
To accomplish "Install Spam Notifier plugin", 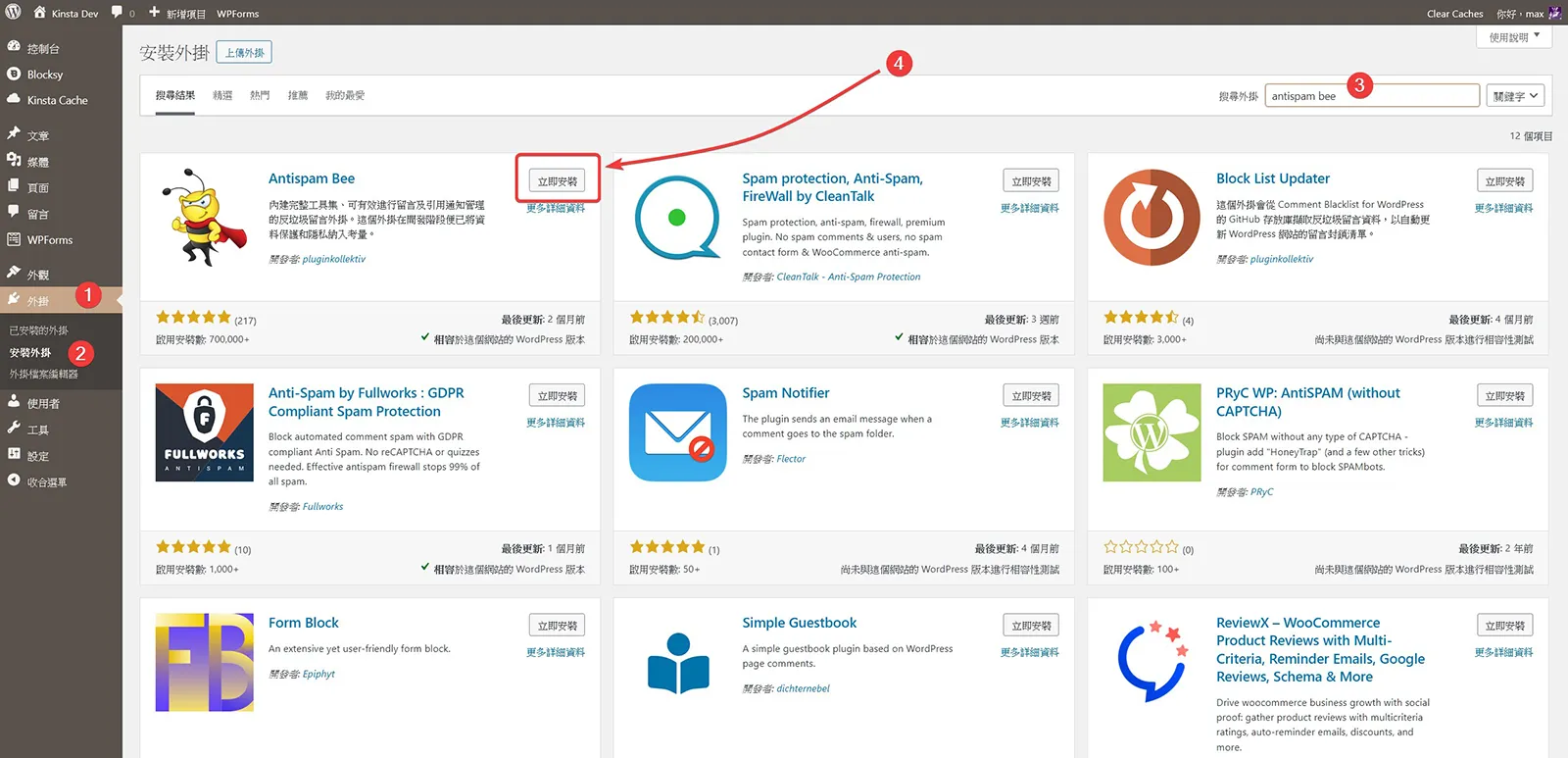I will coord(1031,396).
